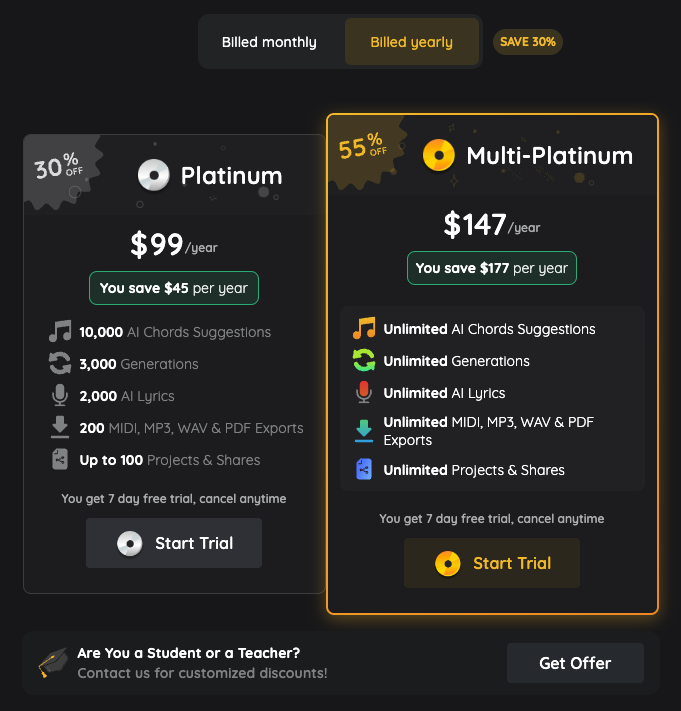Viewport: 681px width, 711px height.
Task: Click the silver Platinum disc icon
Action: coord(153,175)
